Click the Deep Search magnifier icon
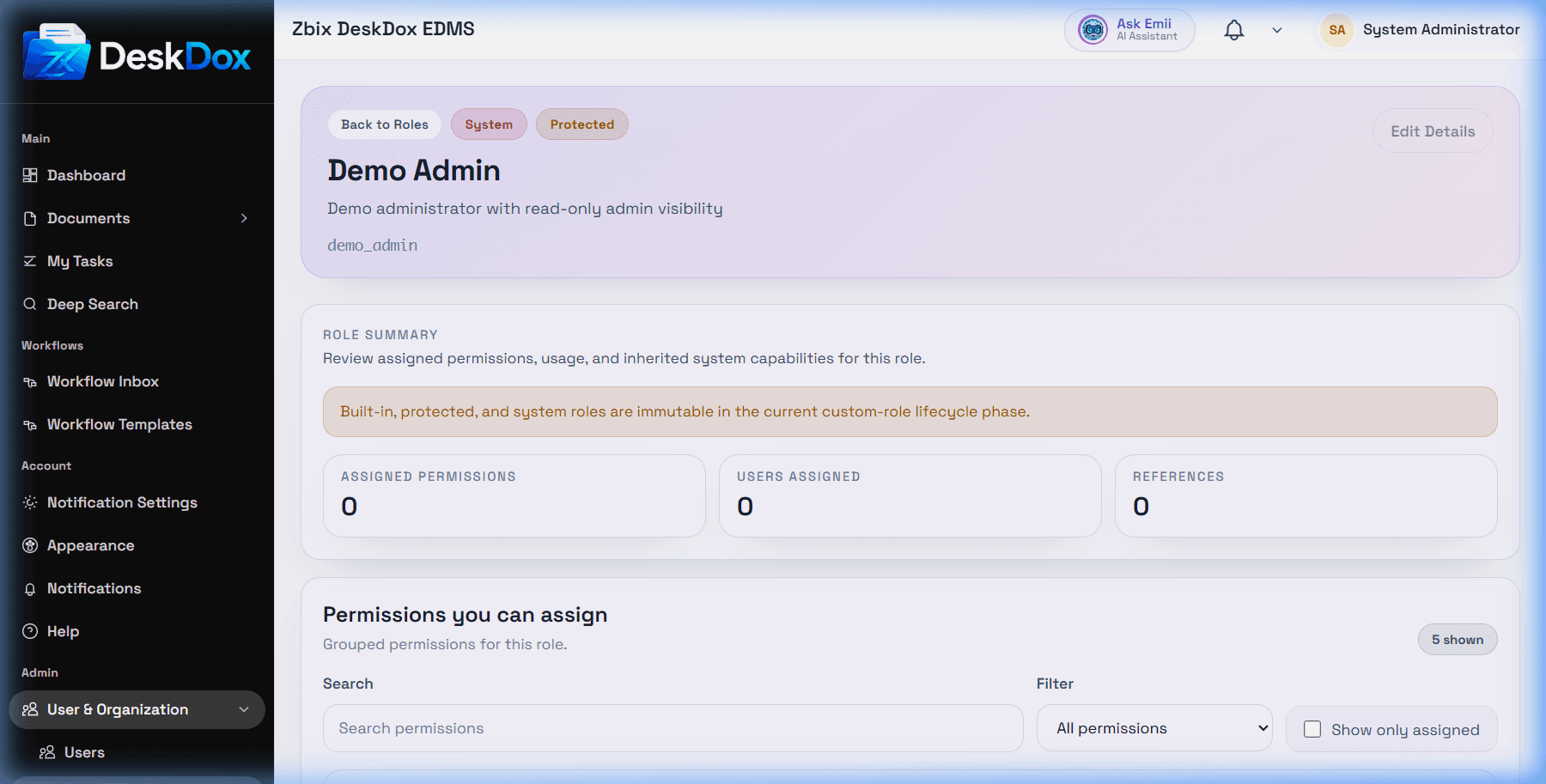 [x=30, y=304]
